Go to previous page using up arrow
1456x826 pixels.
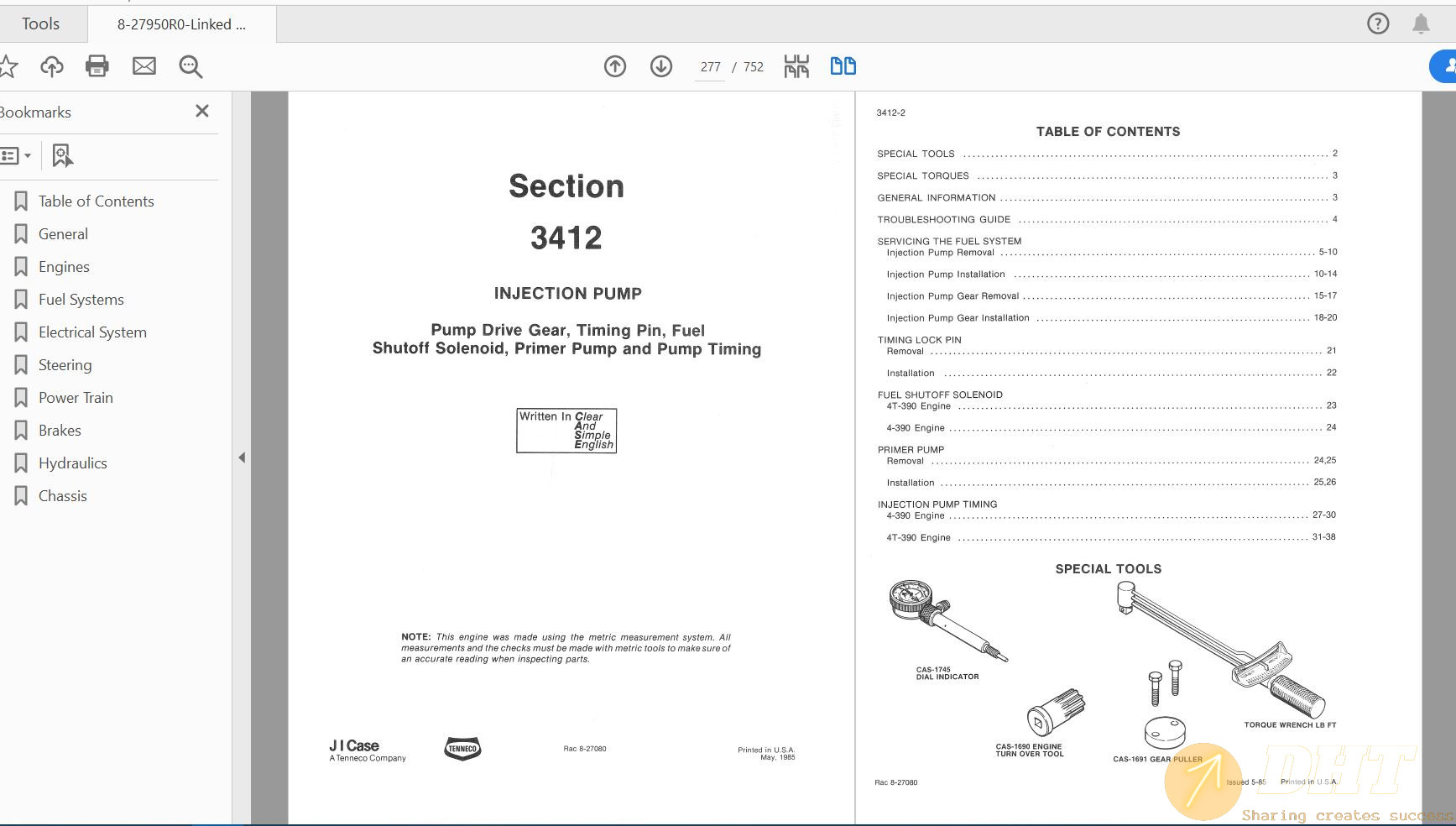click(x=614, y=65)
